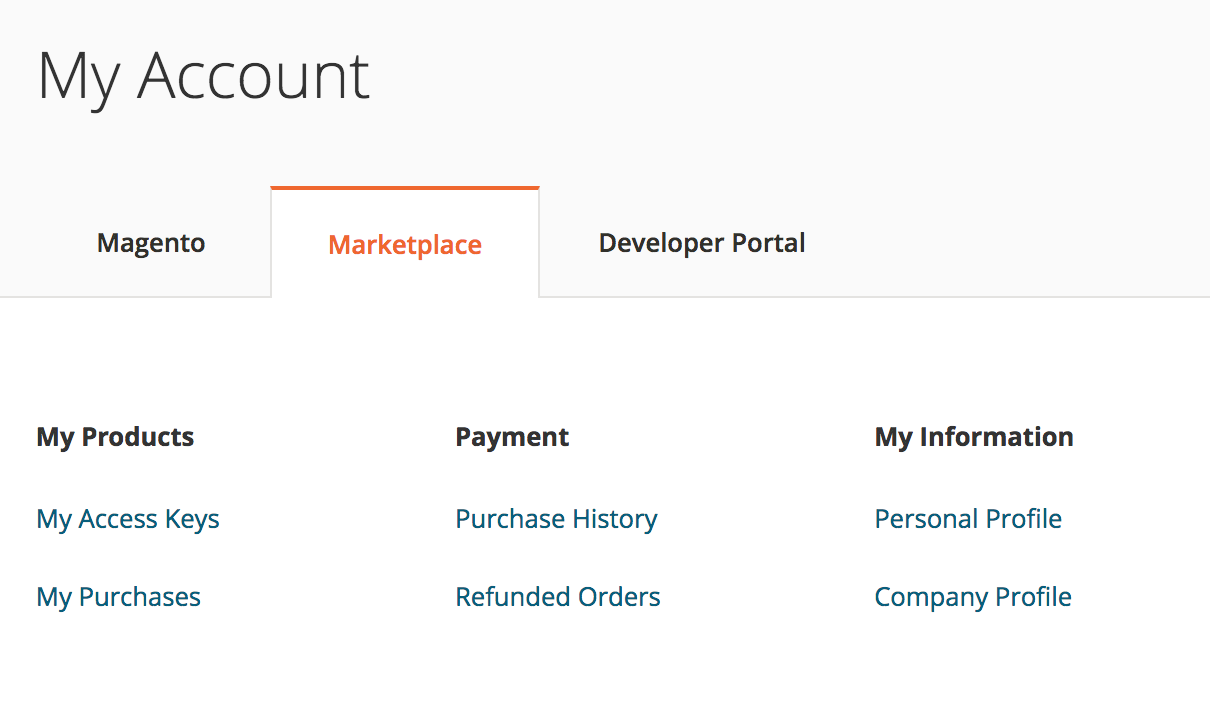
Task: Open your Personal Profile
Action: point(967,518)
